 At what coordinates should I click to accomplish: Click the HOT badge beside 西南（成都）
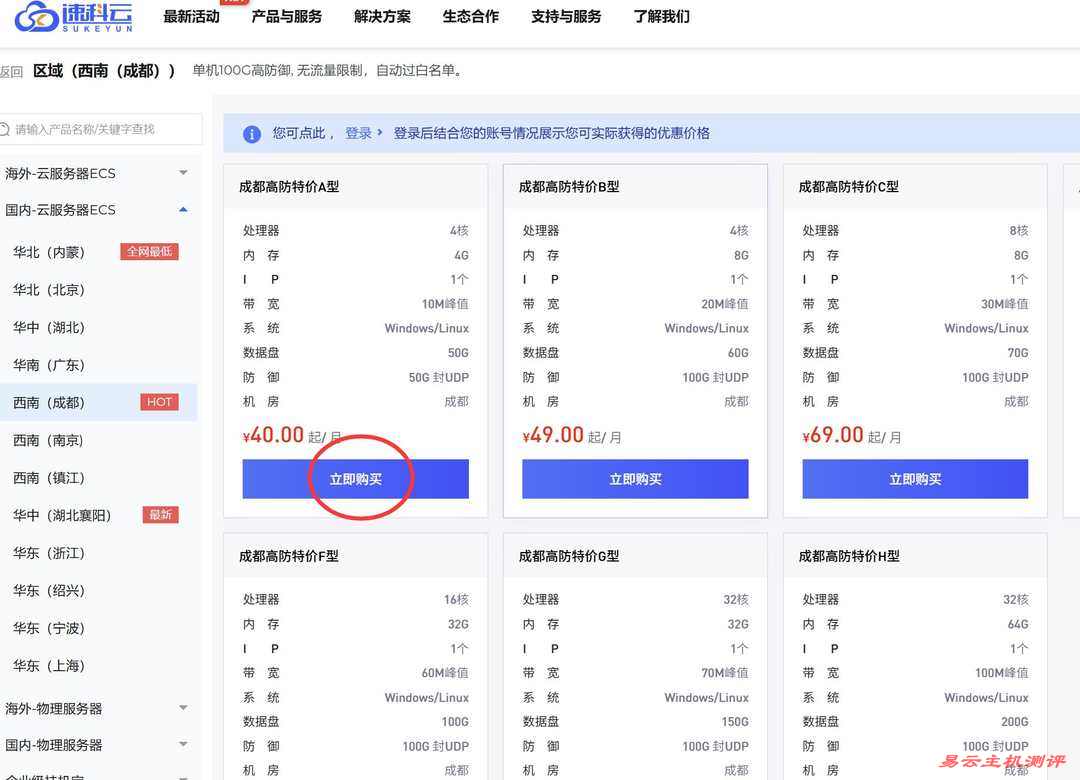click(160, 402)
